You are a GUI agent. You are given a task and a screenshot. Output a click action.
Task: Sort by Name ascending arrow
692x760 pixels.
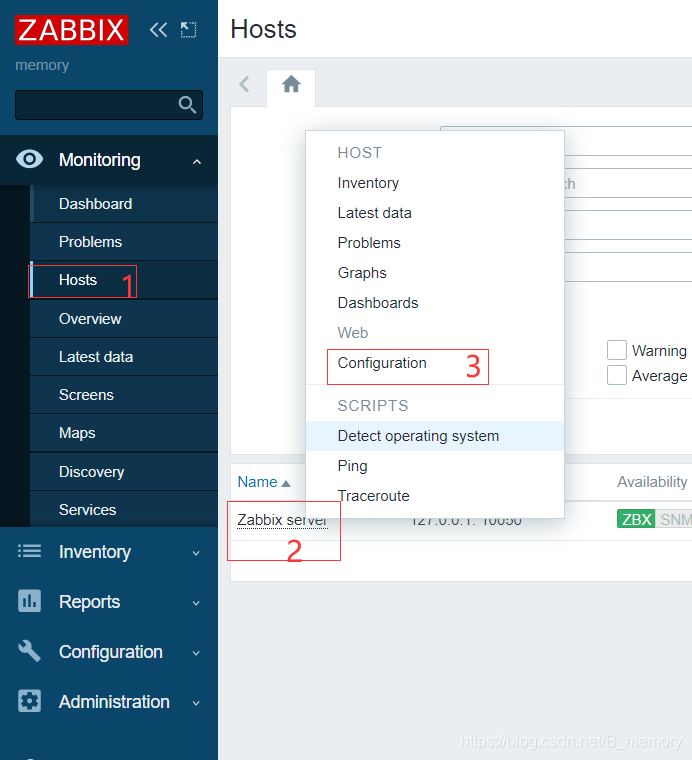coord(286,483)
